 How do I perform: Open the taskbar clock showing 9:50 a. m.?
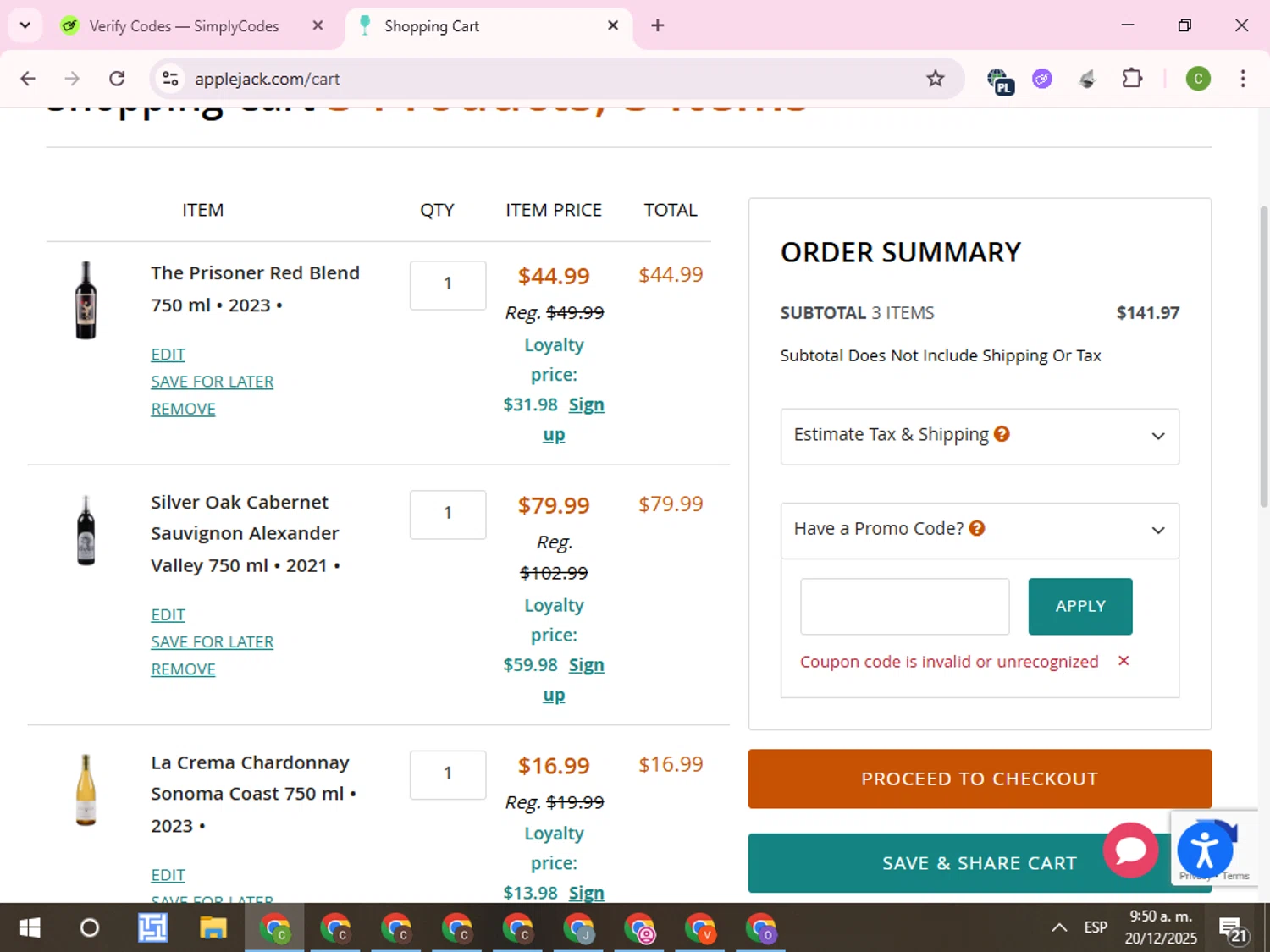[x=1161, y=927]
